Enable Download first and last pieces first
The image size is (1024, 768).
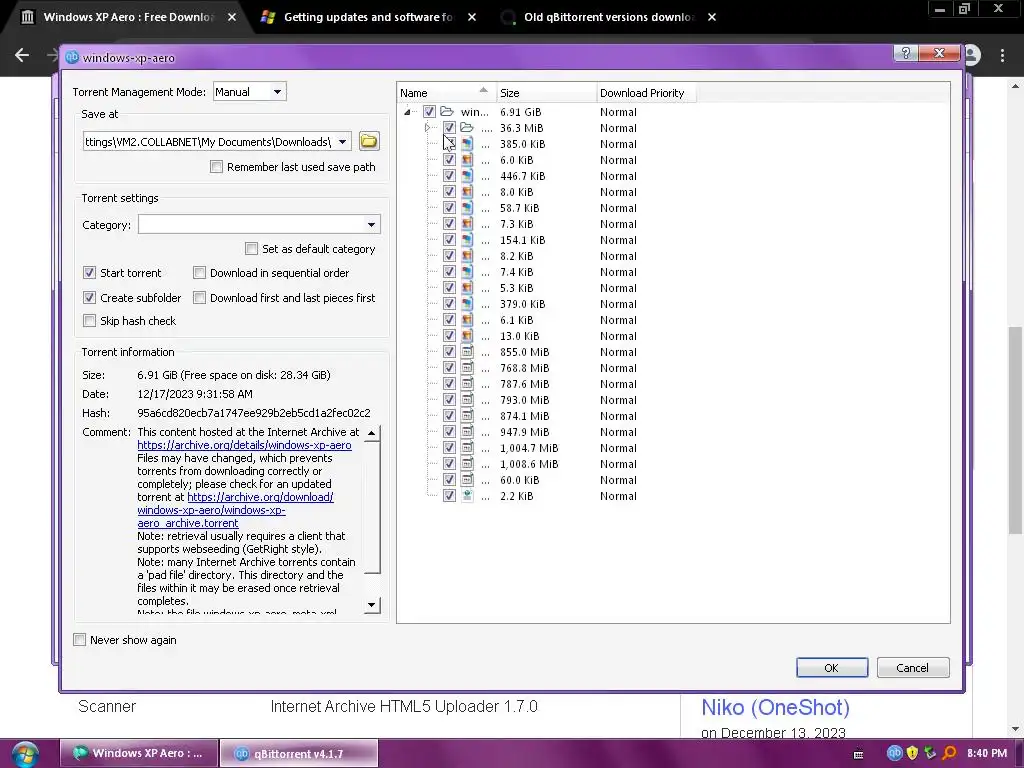click(x=199, y=298)
